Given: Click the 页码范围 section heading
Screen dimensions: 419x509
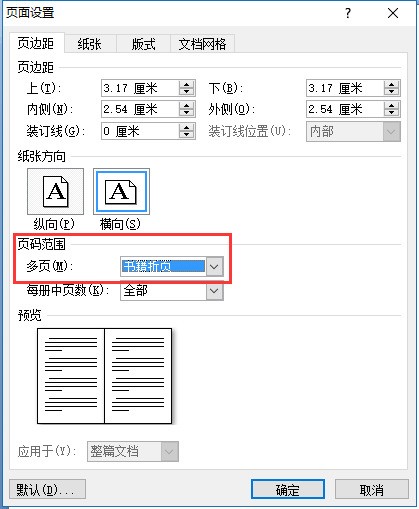Looking at the screenshot, I should click(x=41, y=244).
